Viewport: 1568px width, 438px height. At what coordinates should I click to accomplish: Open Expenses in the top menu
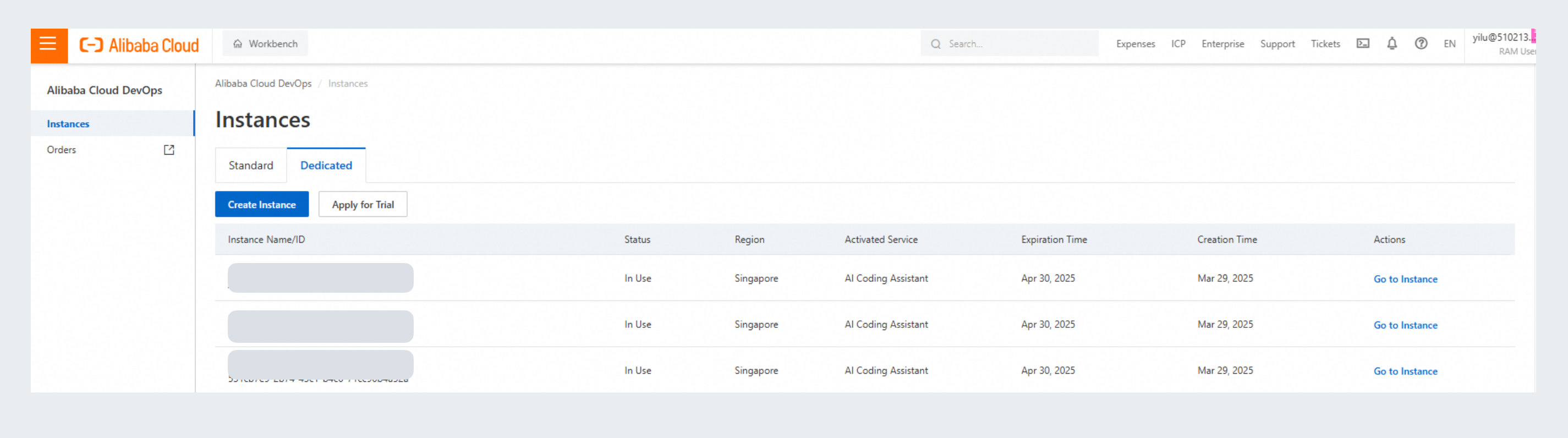(1135, 44)
